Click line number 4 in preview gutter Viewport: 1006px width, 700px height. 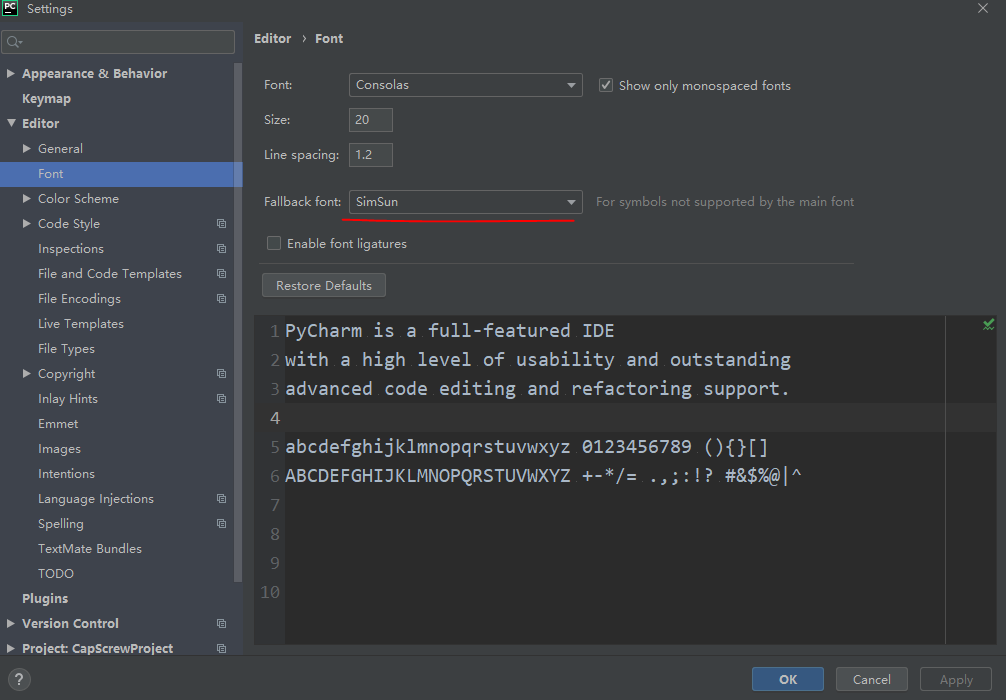coord(275,418)
